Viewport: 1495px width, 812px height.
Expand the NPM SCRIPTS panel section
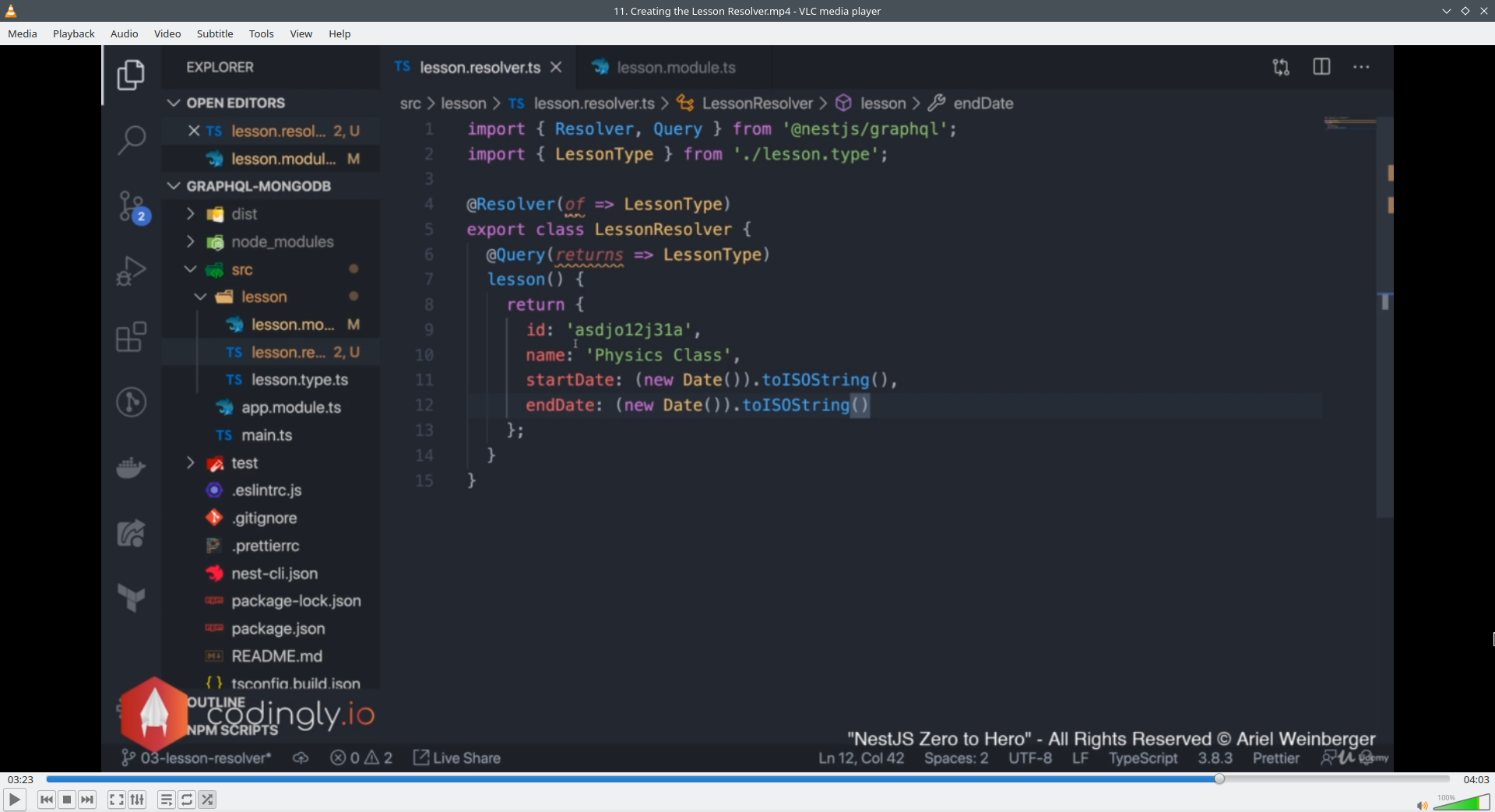tap(232, 730)
